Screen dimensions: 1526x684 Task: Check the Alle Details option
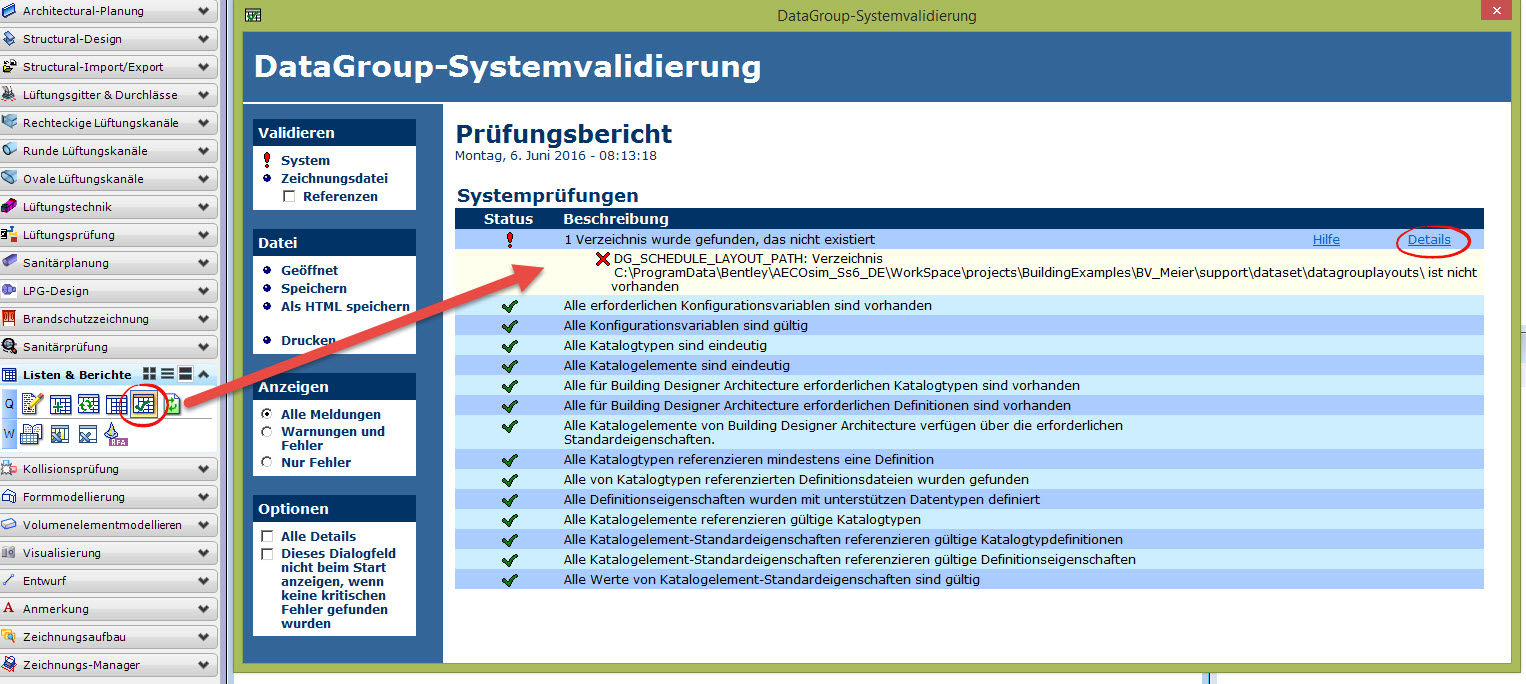(267, 537)
